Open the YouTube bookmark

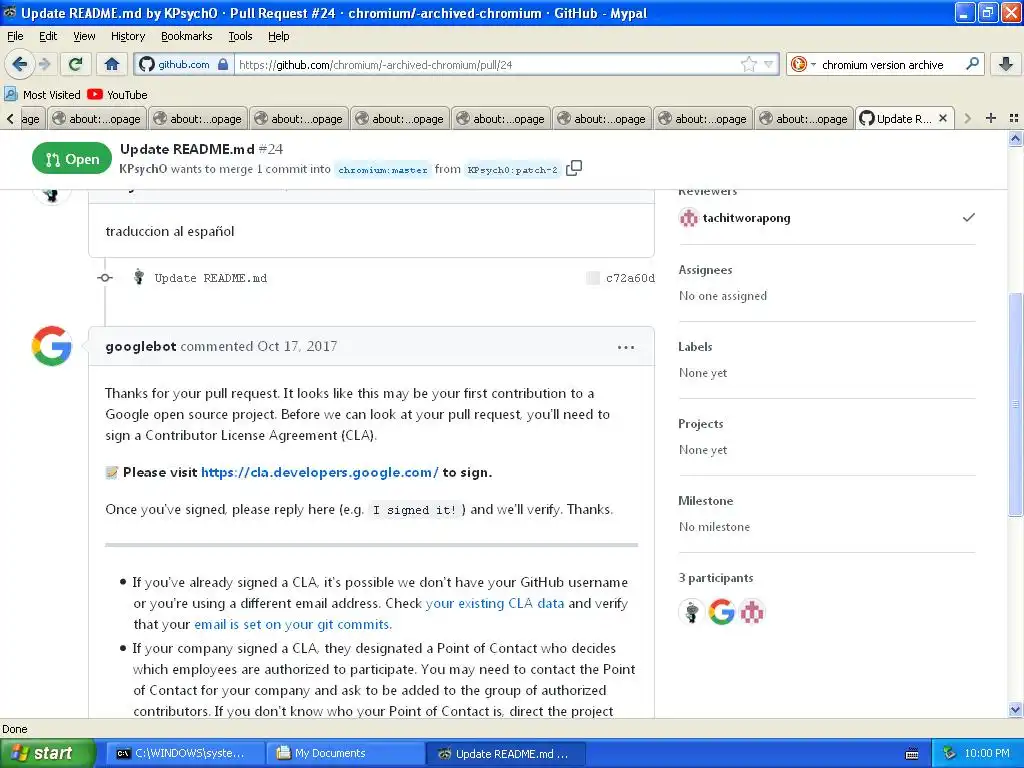point(118,95)
